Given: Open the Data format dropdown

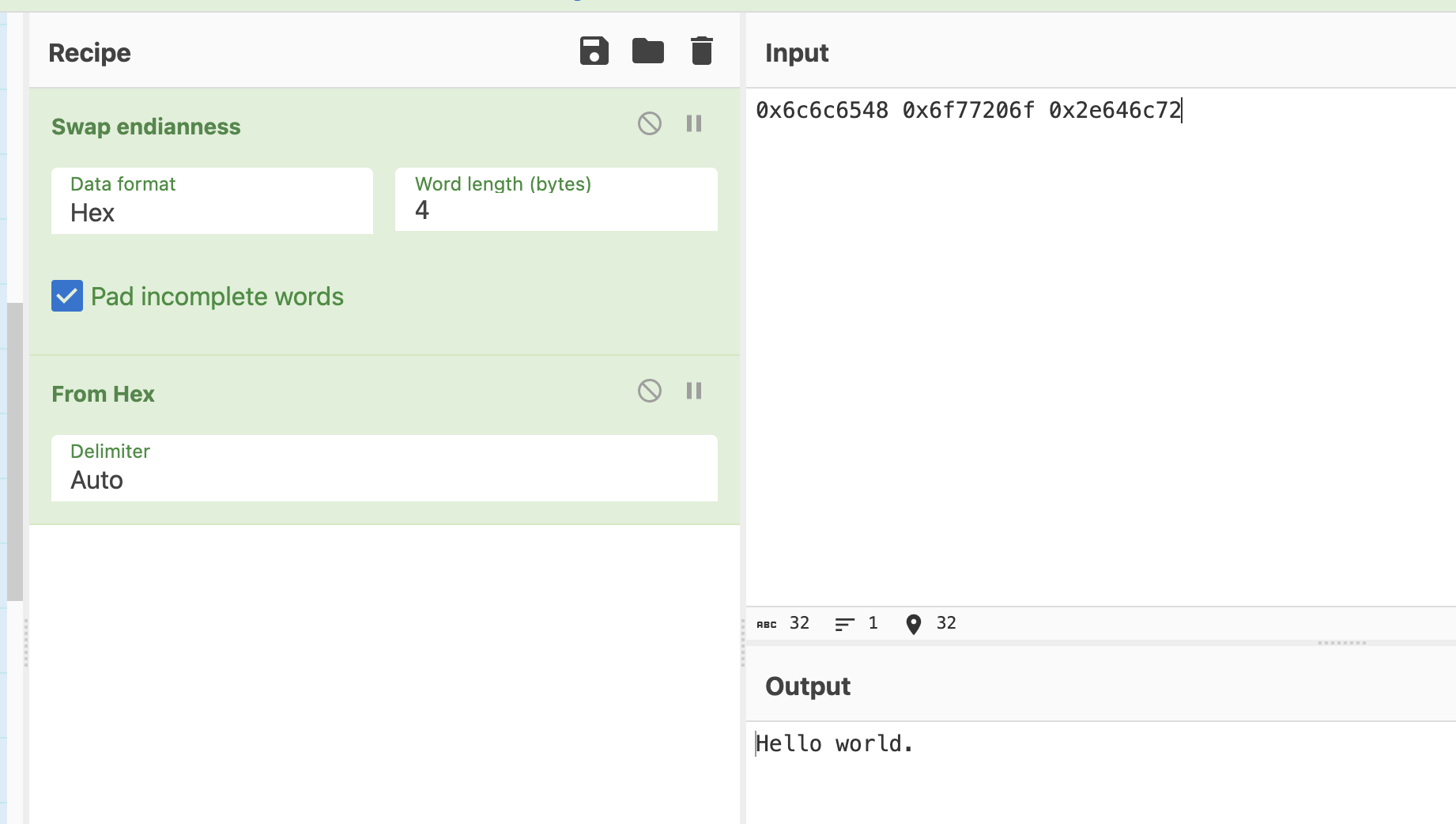Looking at the screenshot, I should tap(212, 212).
